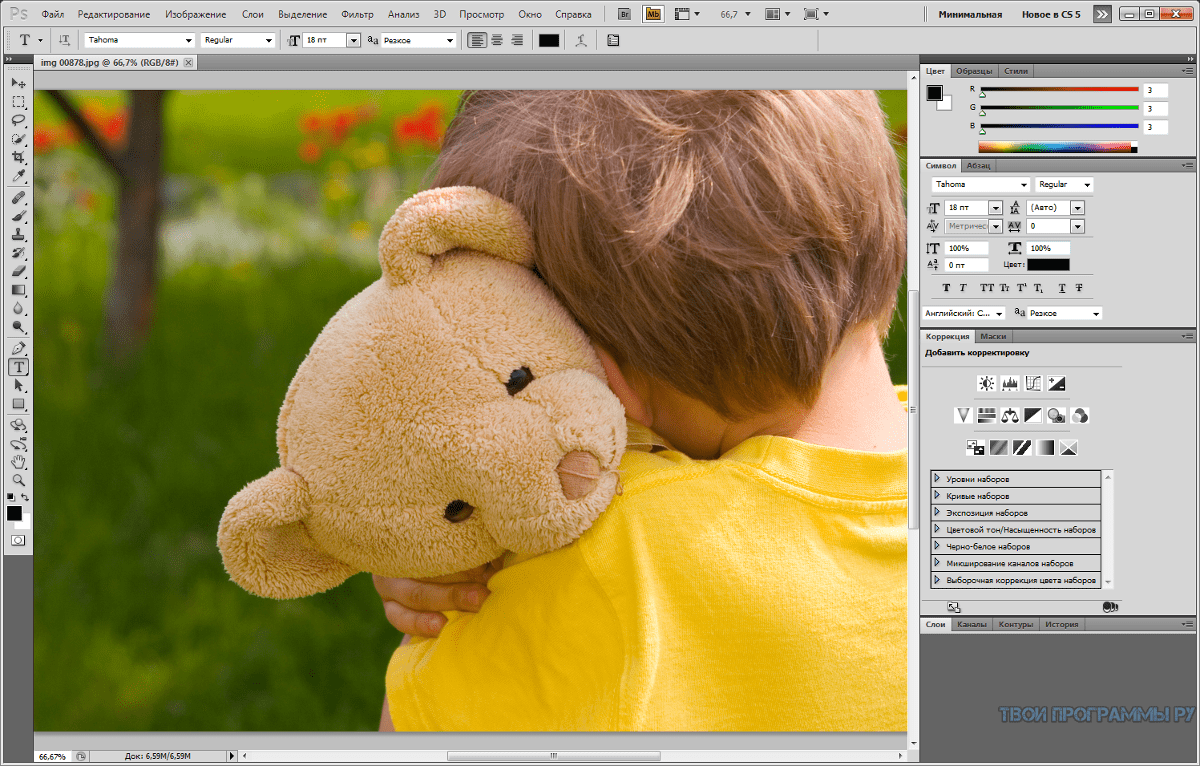Toggle Quick Mask mode
This screenshot has width=1200, height=766.
coord(18,540)
